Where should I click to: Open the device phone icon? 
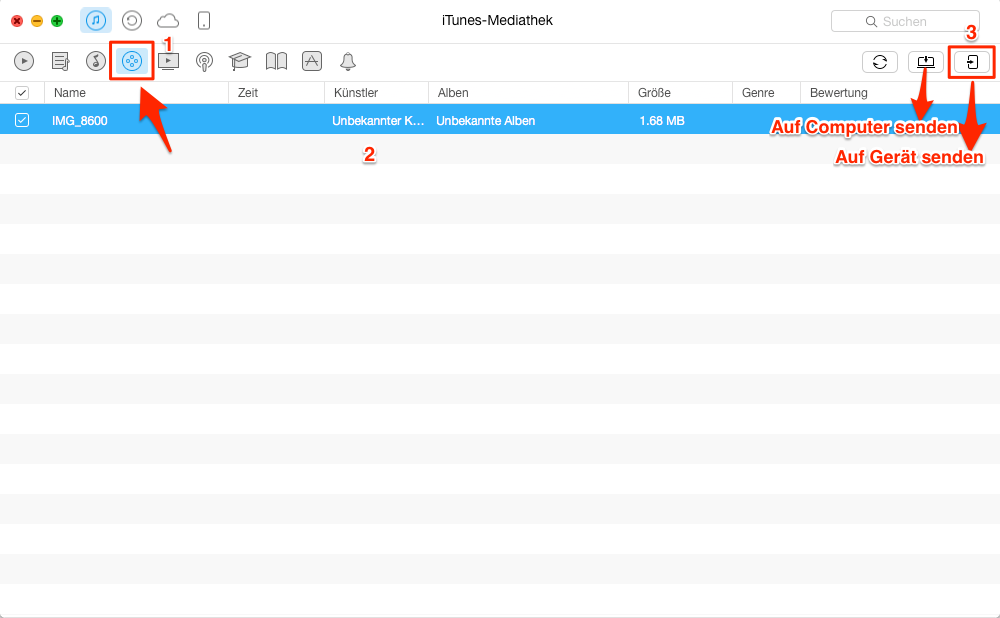point(203,20)
